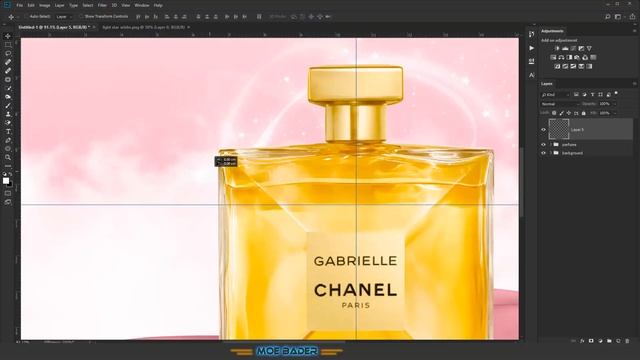Open the background color swatch
Screen dimensions: 640x360
[10, 185]
